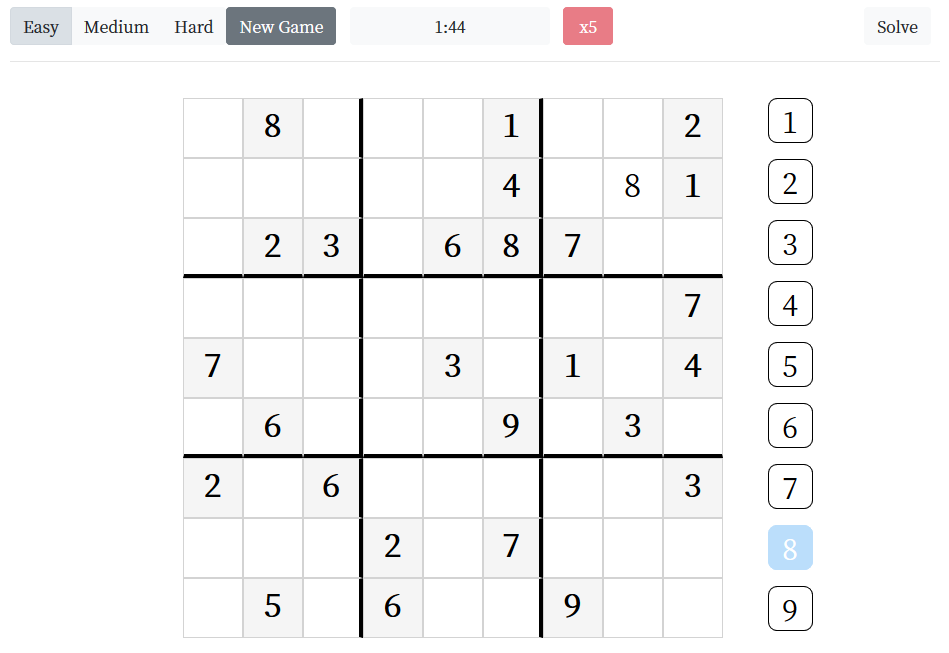This screenshot has width=949, height=653.
Task: Select number 1 in the digit picker
Action: point(790,121)
